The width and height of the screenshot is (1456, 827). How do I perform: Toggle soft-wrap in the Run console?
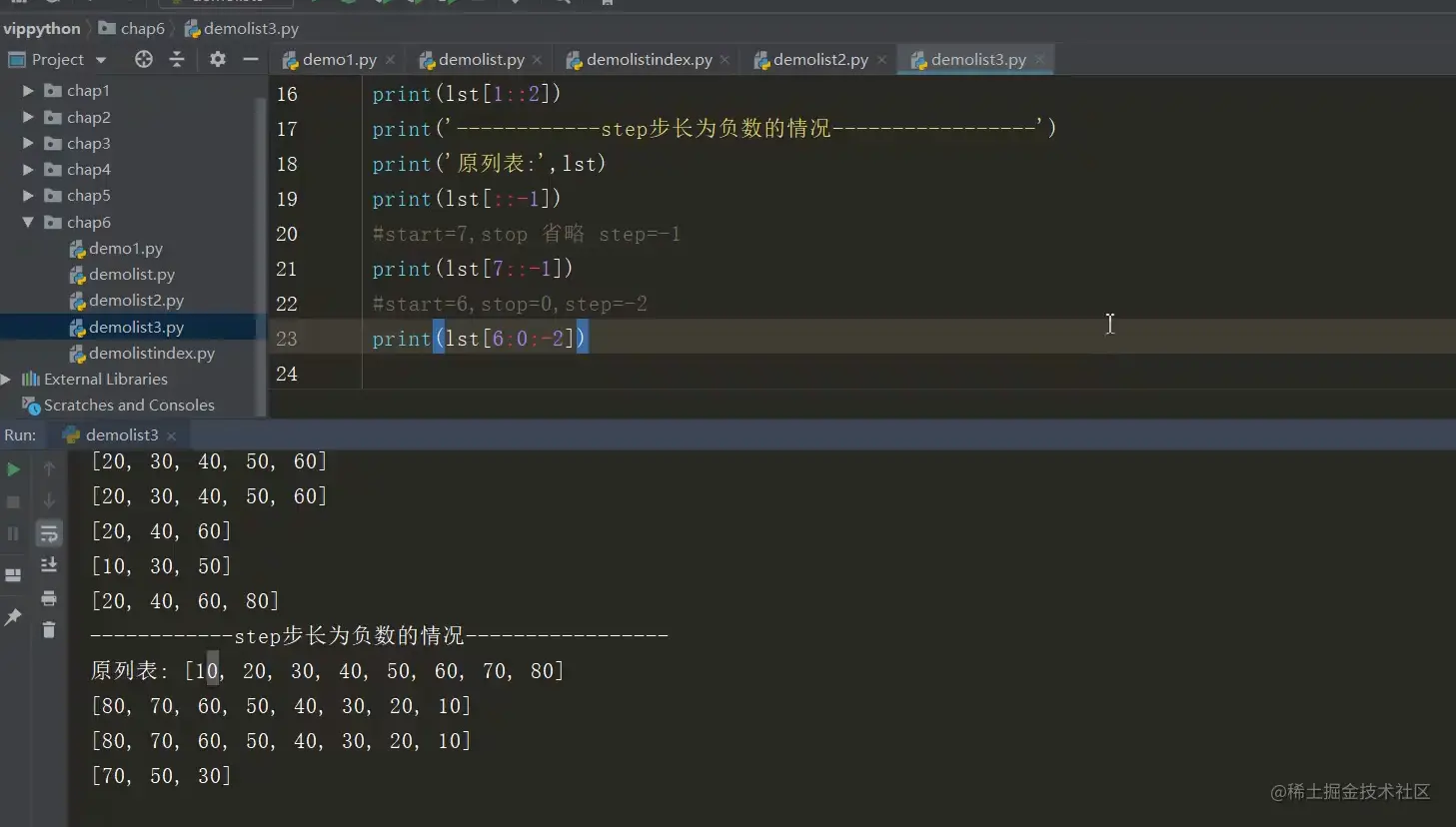pyautogui.click(x=49, y=533)
